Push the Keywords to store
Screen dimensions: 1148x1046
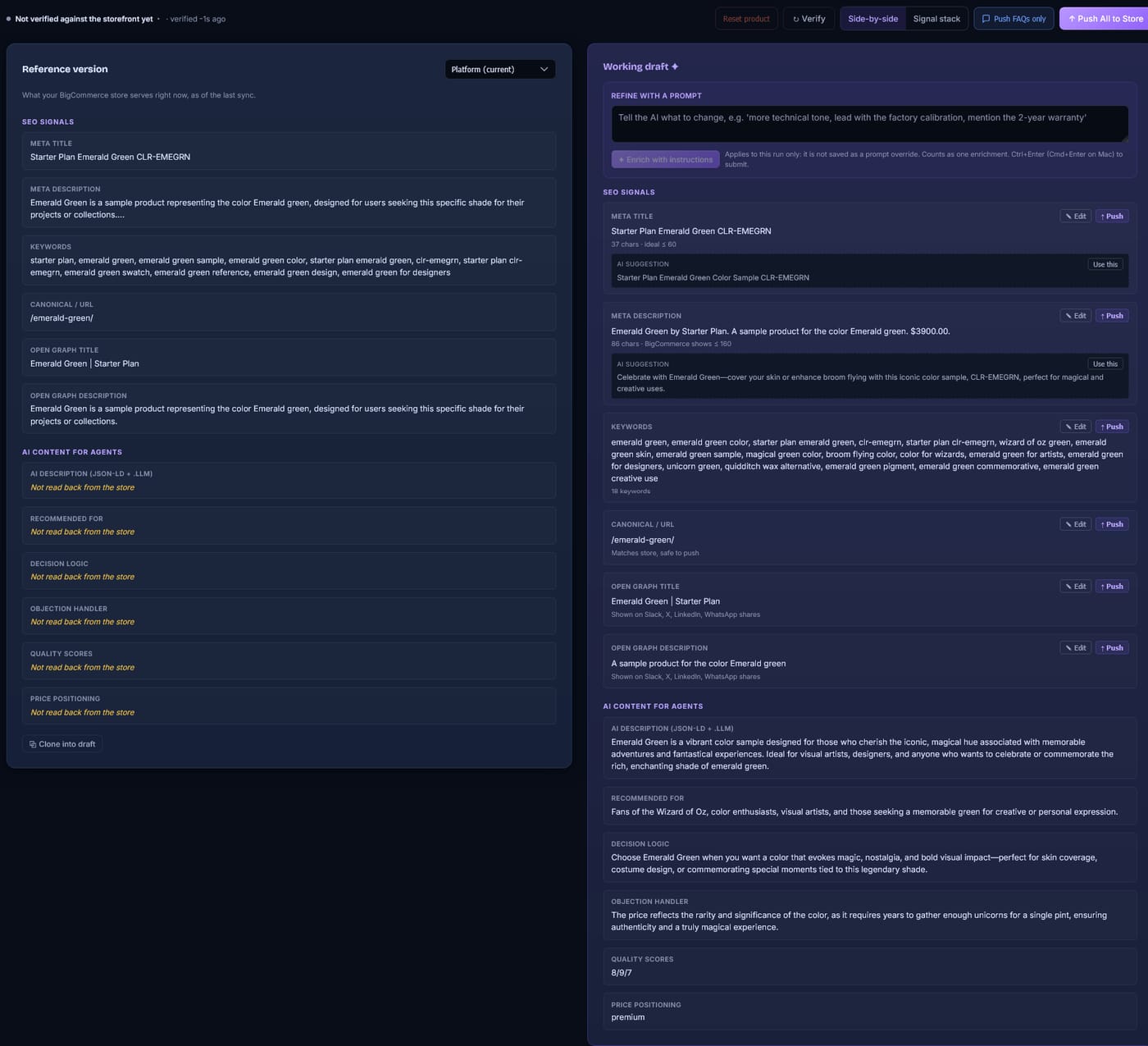point(1112,427)
